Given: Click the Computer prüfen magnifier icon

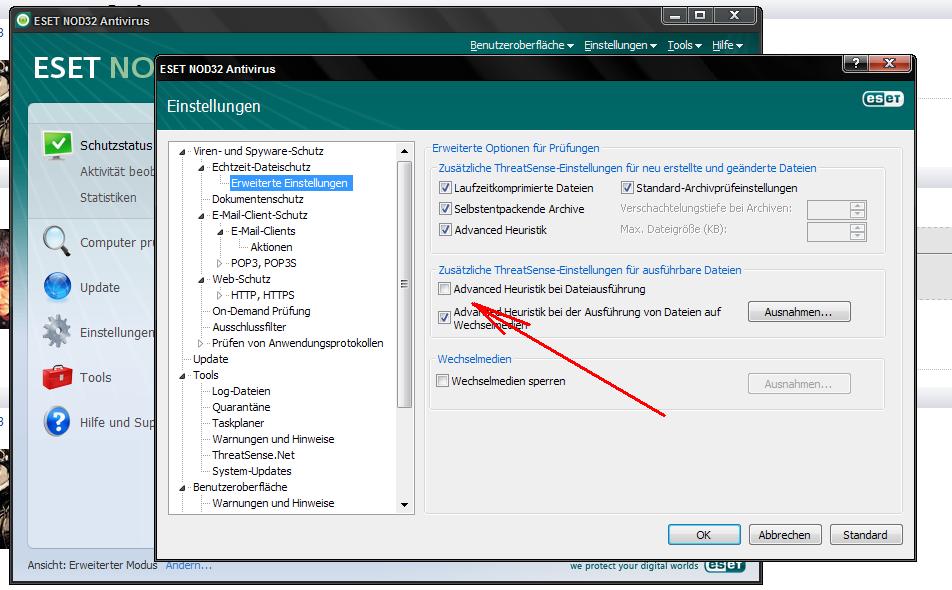Looking at the screenshot, I should pos(57,242).
